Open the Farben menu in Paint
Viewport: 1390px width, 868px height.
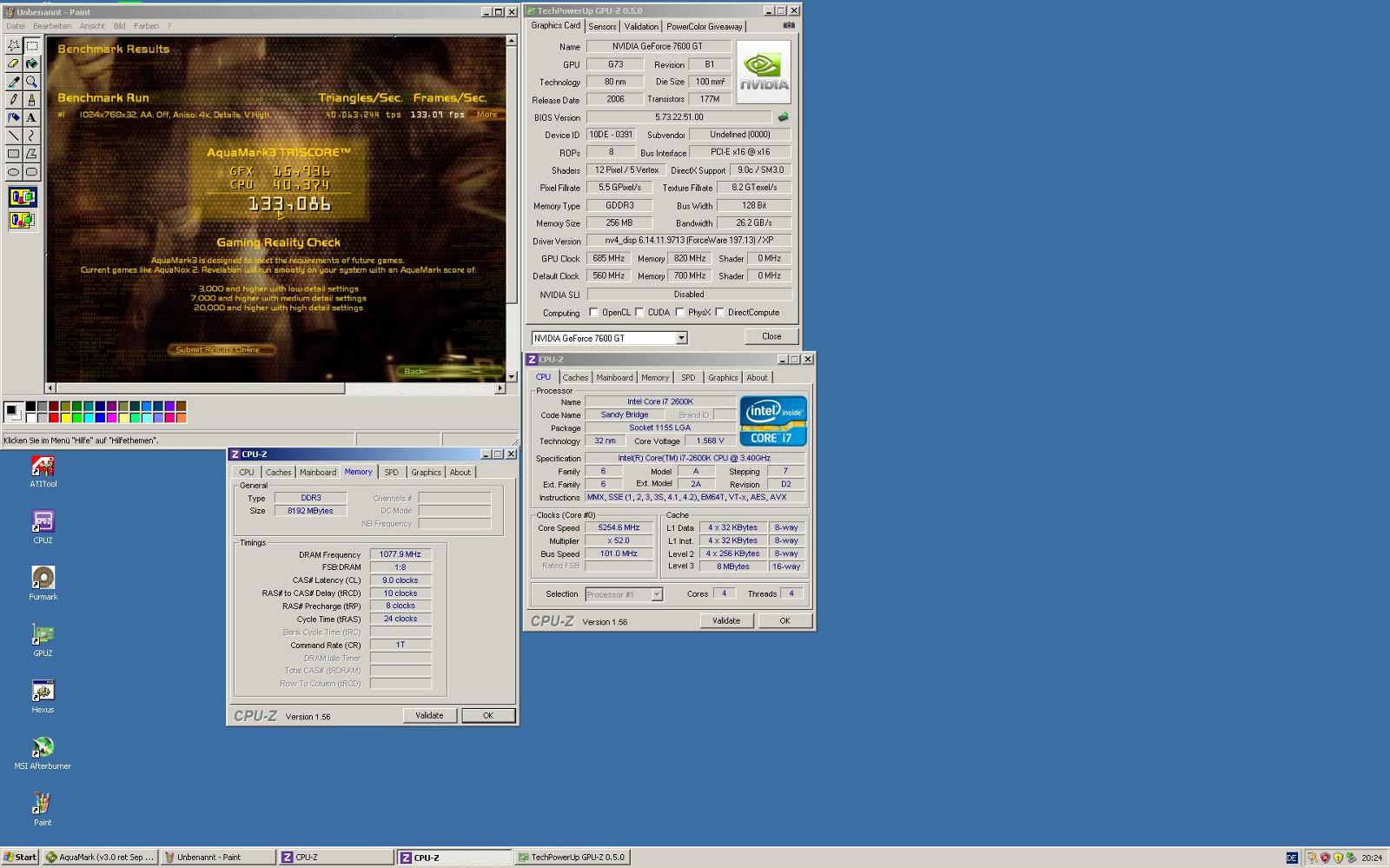point(146,26)
